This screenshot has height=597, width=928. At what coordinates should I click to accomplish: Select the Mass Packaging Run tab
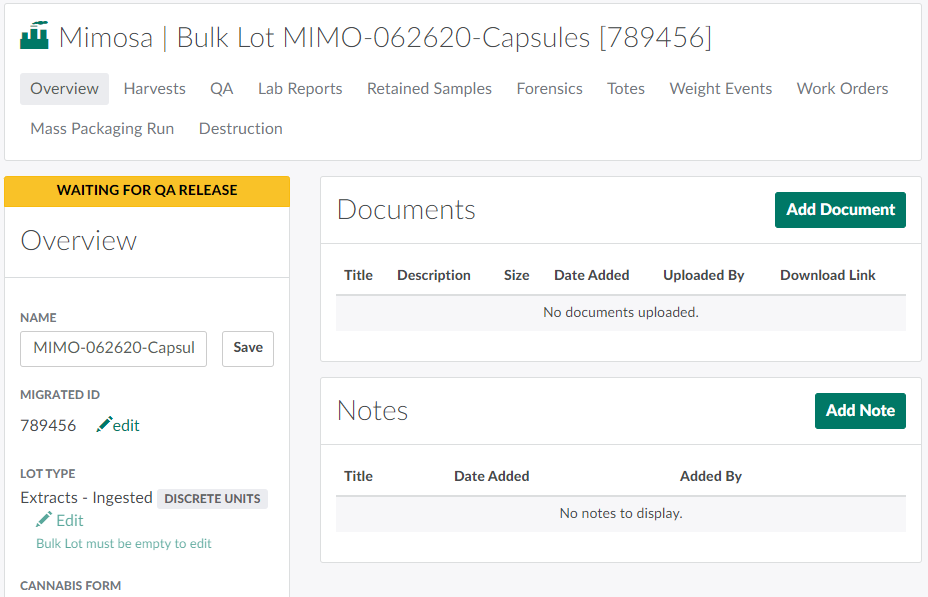coord(102,129)
